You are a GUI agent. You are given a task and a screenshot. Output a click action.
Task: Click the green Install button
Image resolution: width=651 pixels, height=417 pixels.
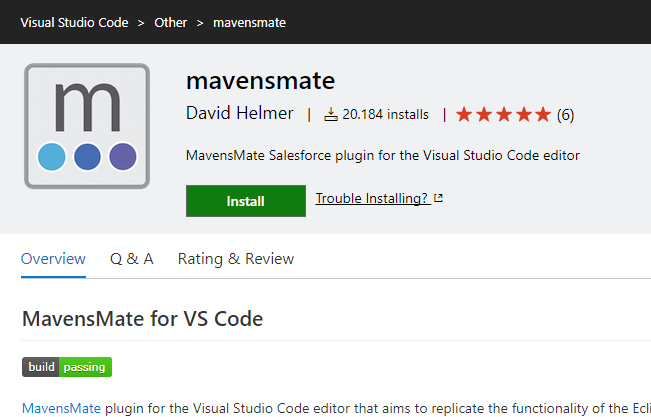(246, 201)
